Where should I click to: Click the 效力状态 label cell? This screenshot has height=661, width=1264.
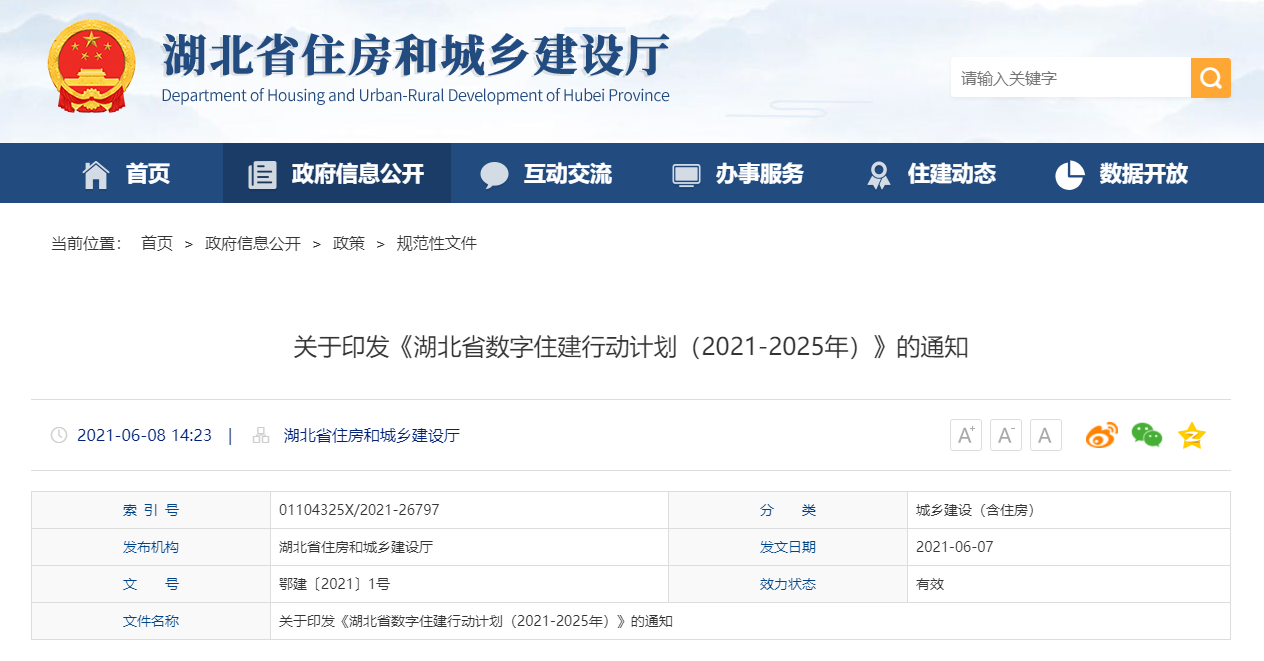788,584
